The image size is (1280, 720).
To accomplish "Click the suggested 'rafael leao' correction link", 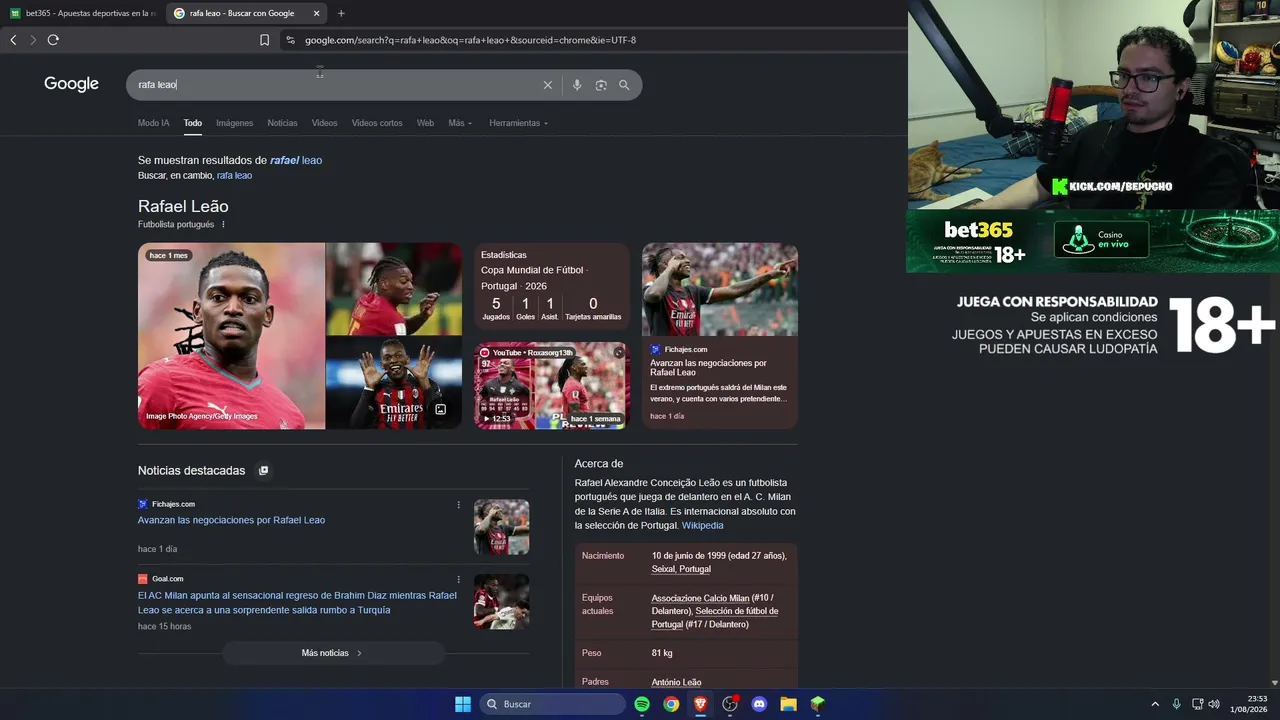I will [296, 160].
